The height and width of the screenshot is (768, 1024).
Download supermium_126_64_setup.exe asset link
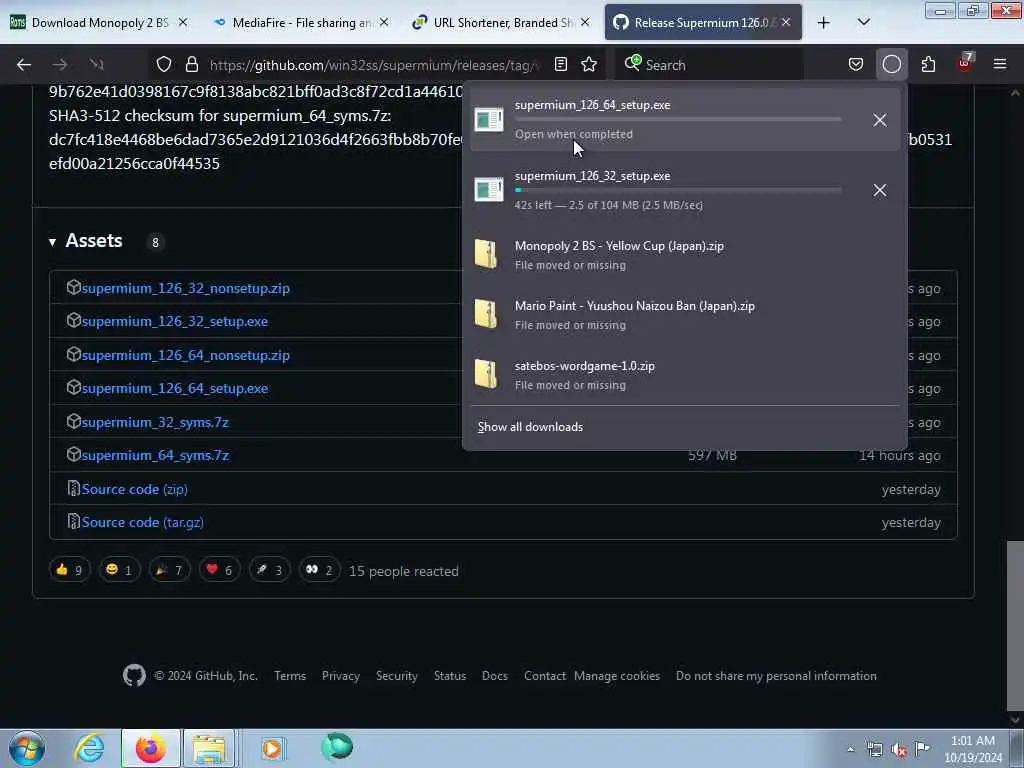pyautogui.click(x=174, y=388)
